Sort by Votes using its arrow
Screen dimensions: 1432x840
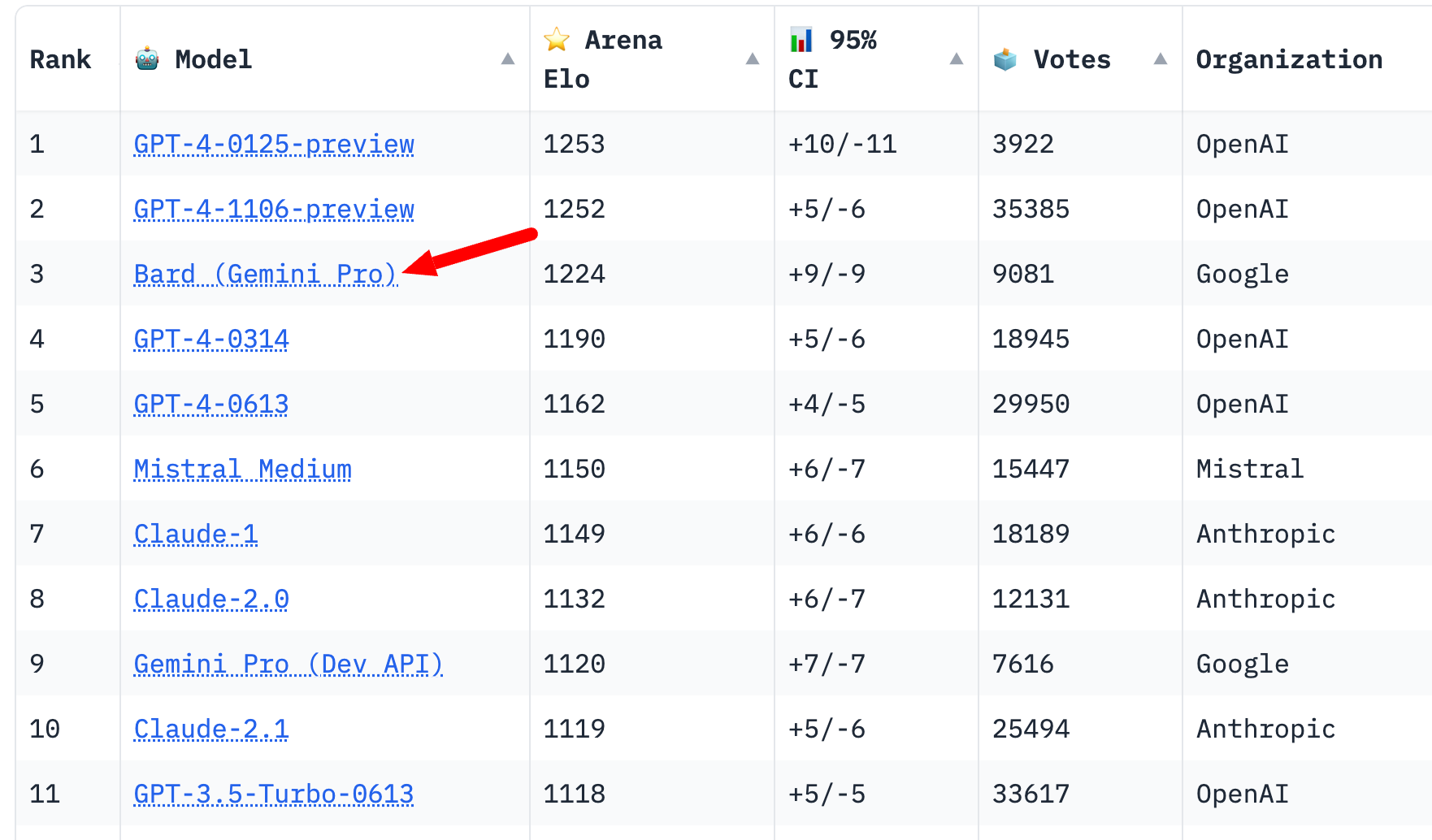[1161, 58]
